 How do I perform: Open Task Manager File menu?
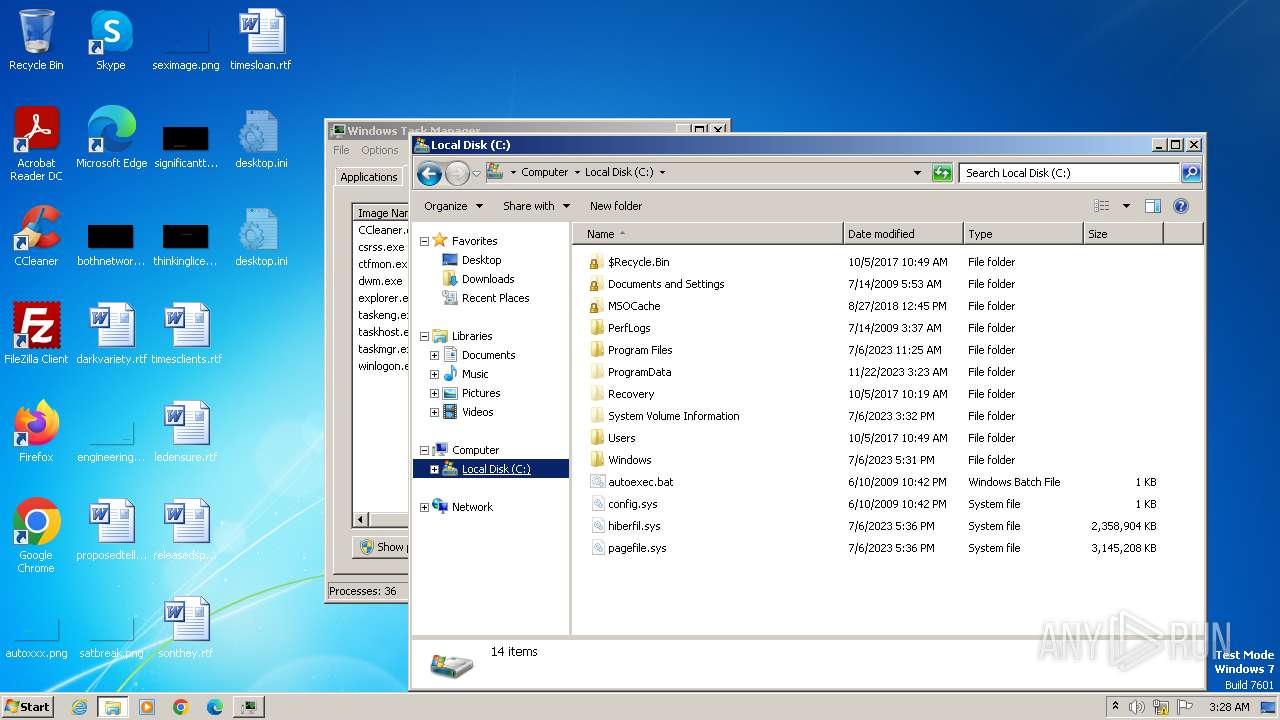[x=341, y=150]
